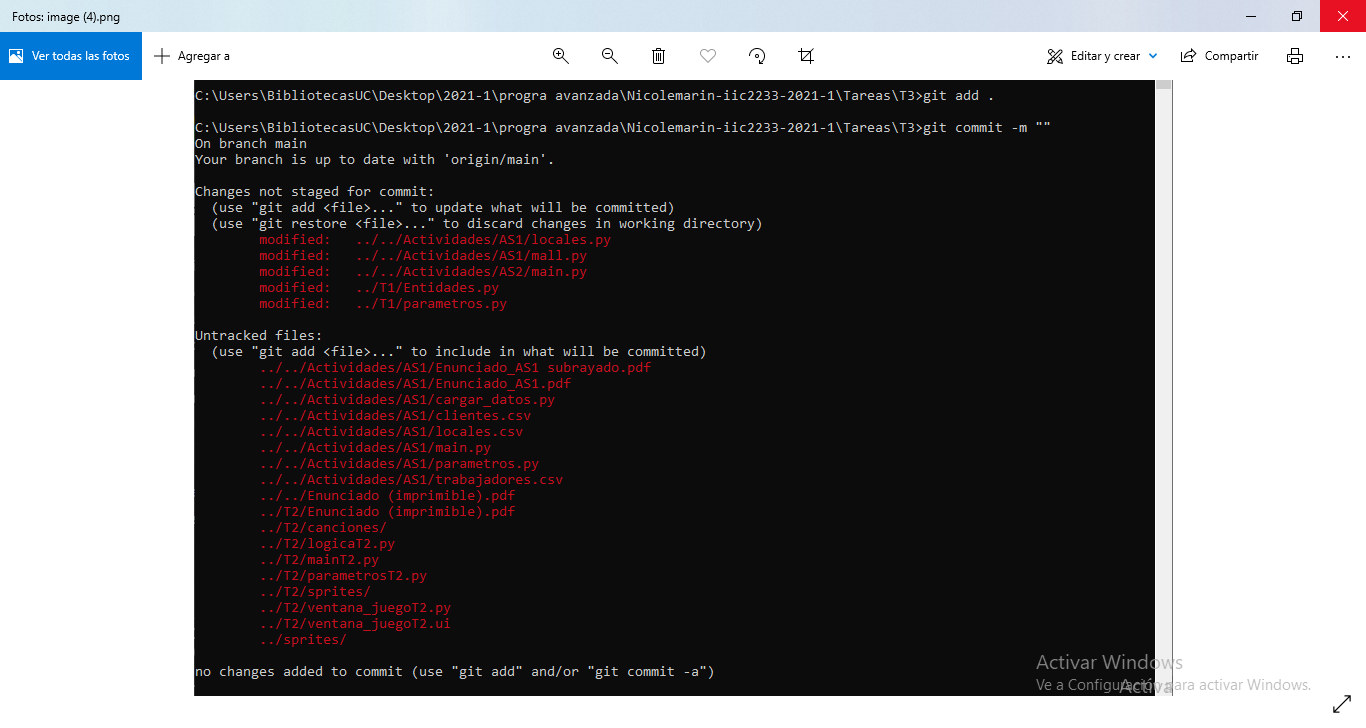Toggle the favorite heart on this photo
1366x728 pixels.
pyautogui.click(x=708, y=56)
